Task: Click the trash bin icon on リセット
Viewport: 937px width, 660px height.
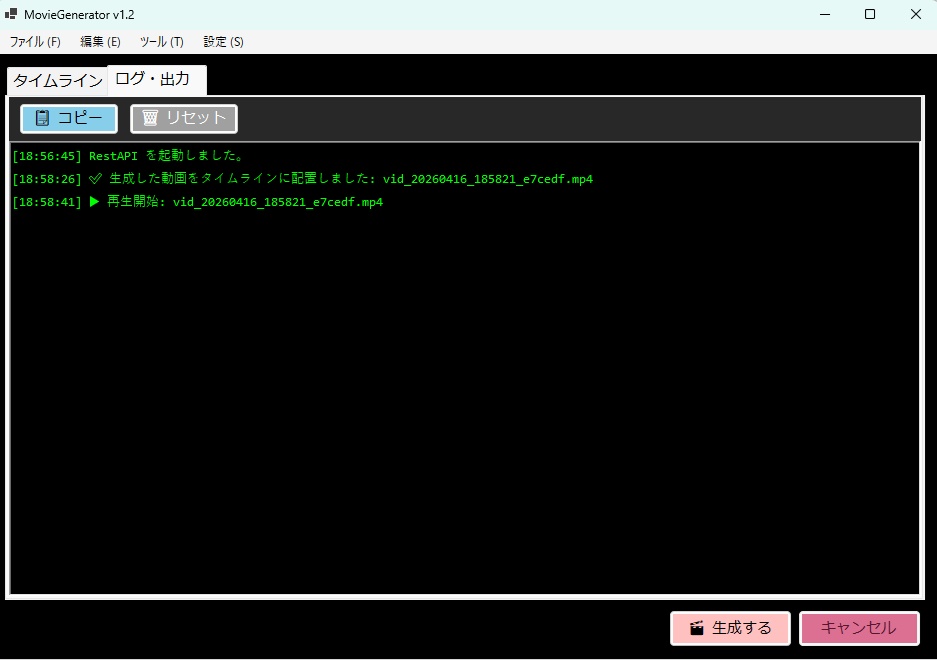Action: click(x=151, y=118)
